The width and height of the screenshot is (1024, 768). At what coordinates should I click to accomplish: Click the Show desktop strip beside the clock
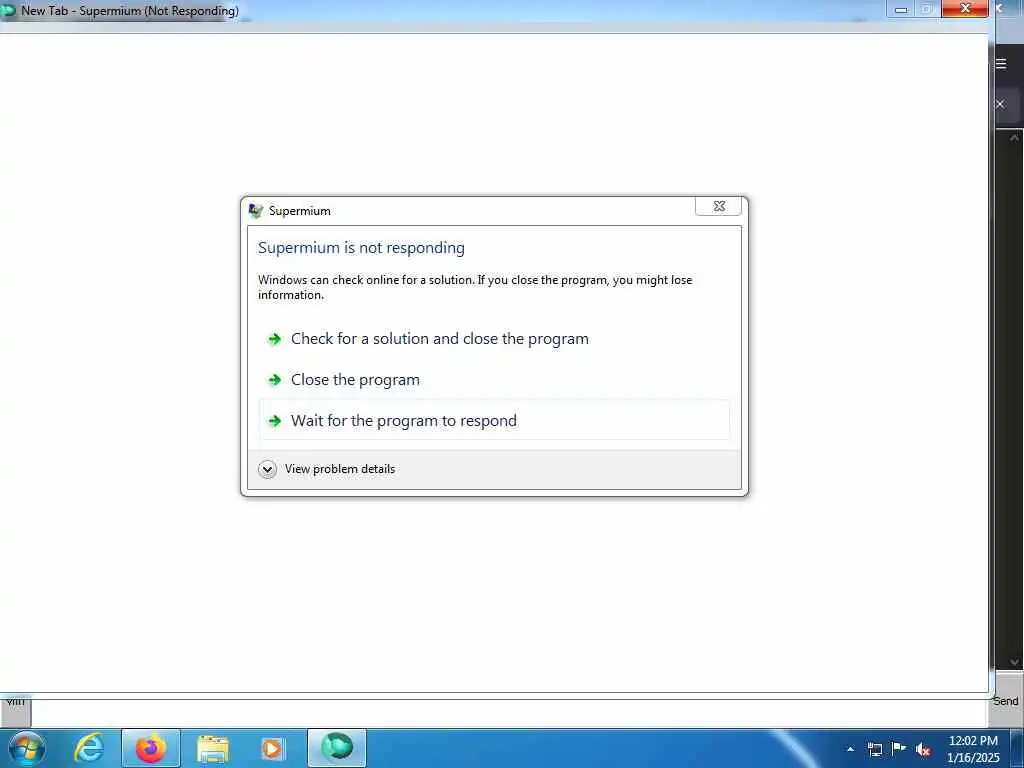pos(1016,749)
